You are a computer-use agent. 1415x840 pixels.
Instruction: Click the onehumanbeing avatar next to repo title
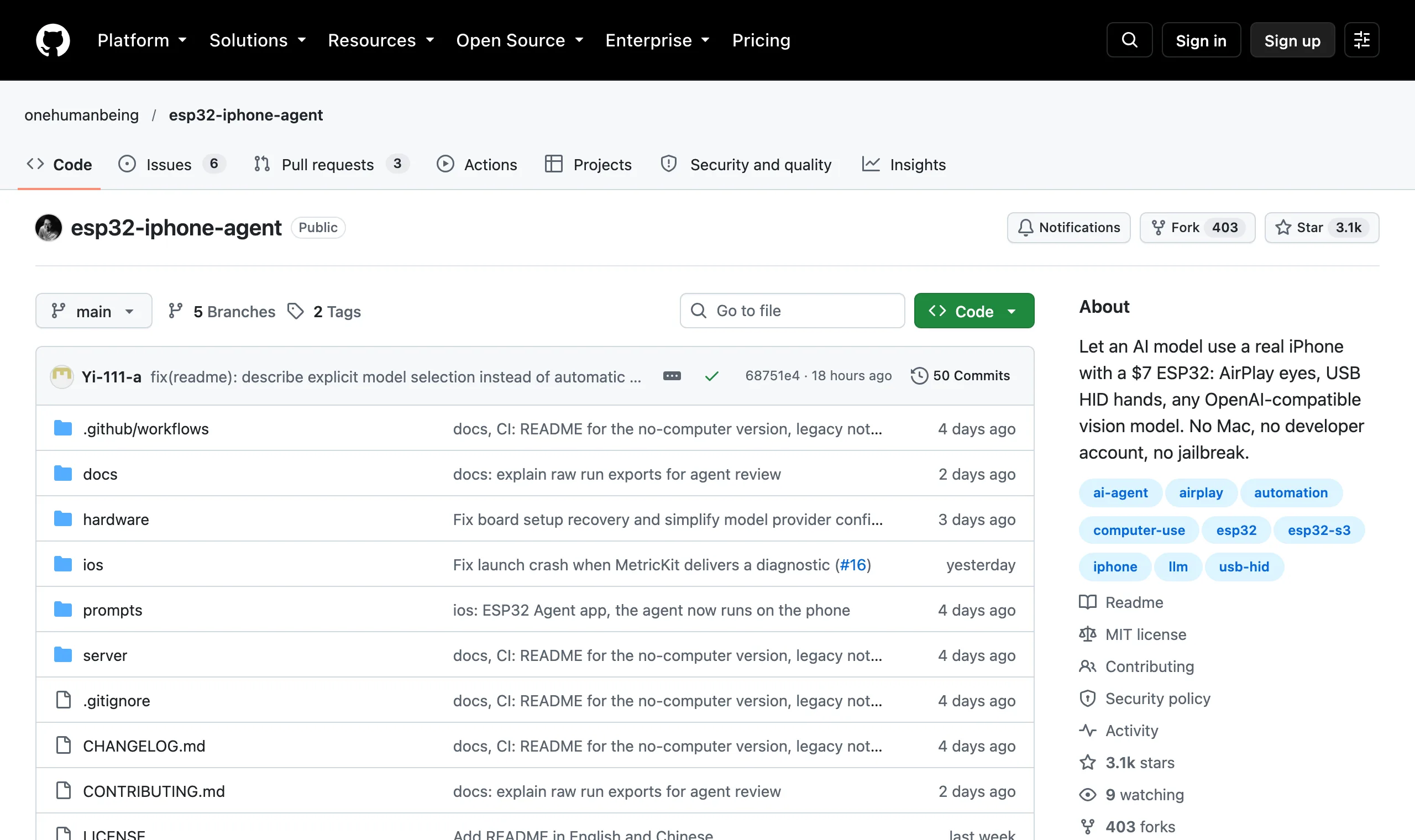[49, 228]
